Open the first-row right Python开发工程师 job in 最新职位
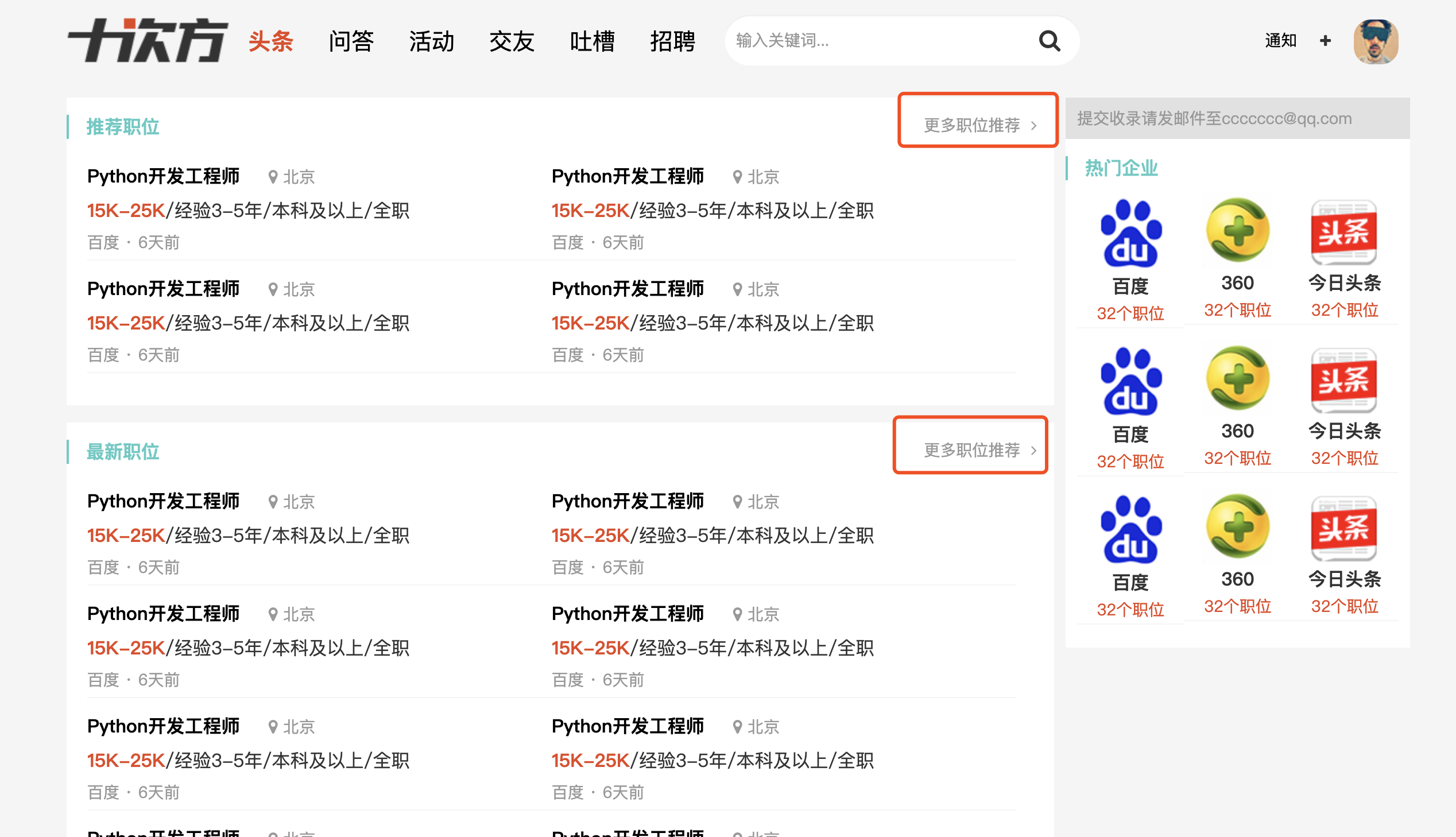Viewport: 1456px width, 837px height. [628, 501]
